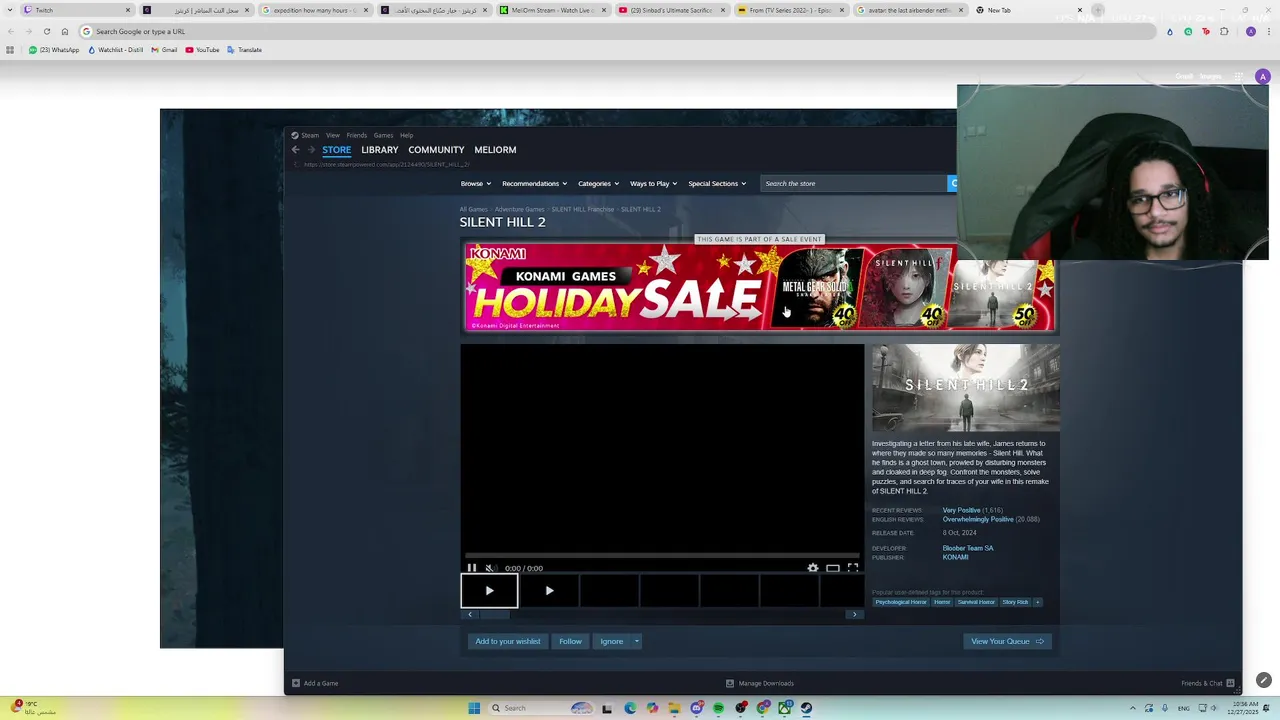Image resolution: width=1280 pixels, height=720 pixels.
Task: Select the Survival Horror tag
Action: click(x=976, y=602)
